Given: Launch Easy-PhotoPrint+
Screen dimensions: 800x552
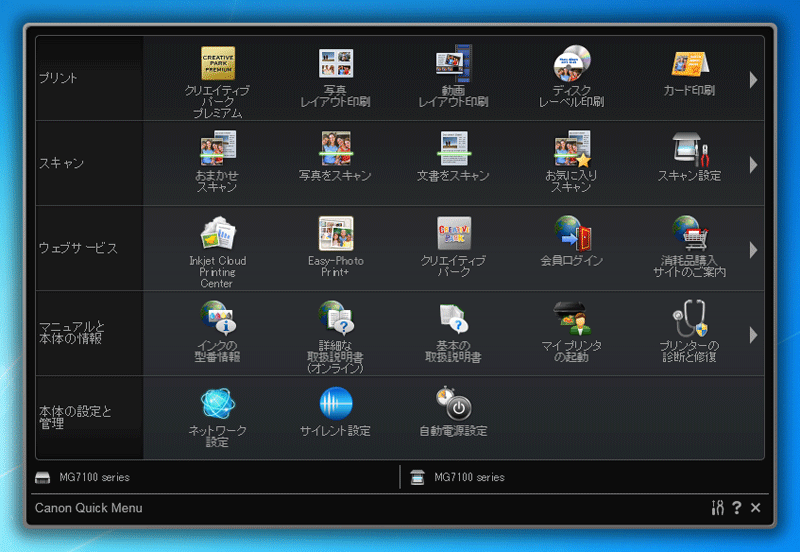Looking at the screenshot, I should [x=336, y=234].
